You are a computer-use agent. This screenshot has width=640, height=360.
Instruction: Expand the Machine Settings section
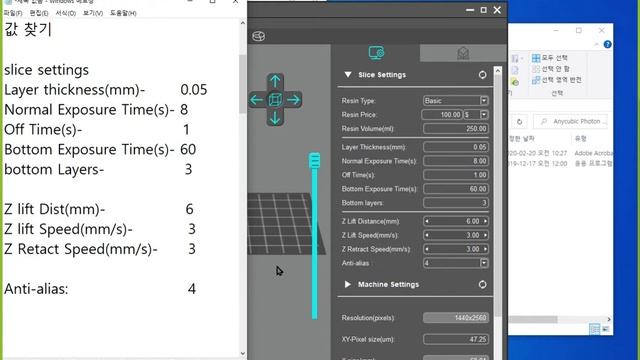coord(348,284)
